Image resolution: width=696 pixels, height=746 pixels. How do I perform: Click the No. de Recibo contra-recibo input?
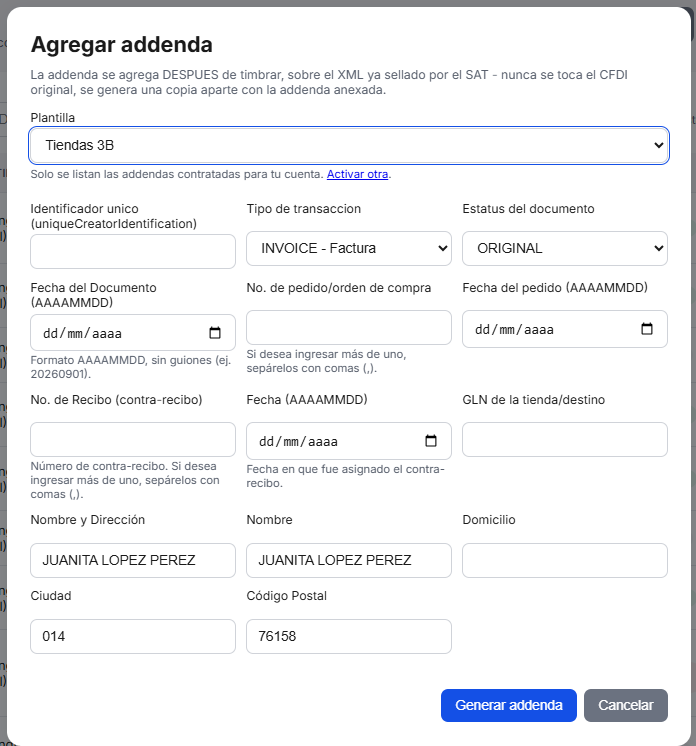point(133,440)
